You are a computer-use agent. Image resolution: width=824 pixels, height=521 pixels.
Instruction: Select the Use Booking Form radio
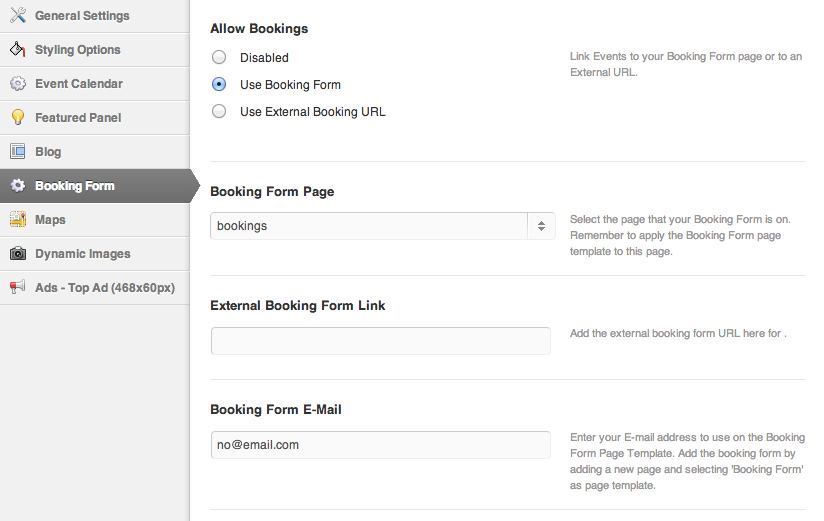[219, 85]
